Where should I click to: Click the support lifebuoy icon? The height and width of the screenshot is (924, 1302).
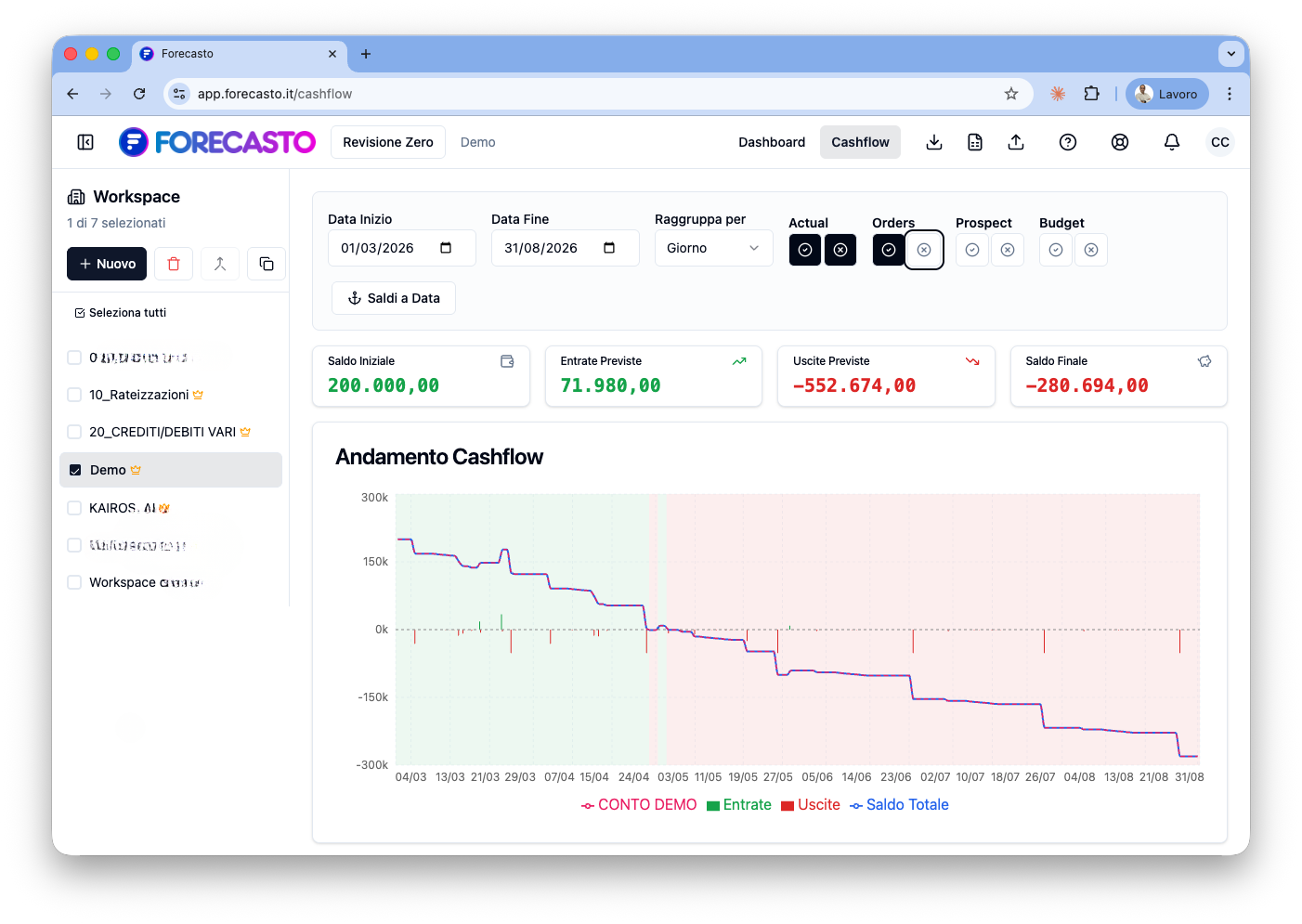pyautogui.click(x=1119, y=142)
